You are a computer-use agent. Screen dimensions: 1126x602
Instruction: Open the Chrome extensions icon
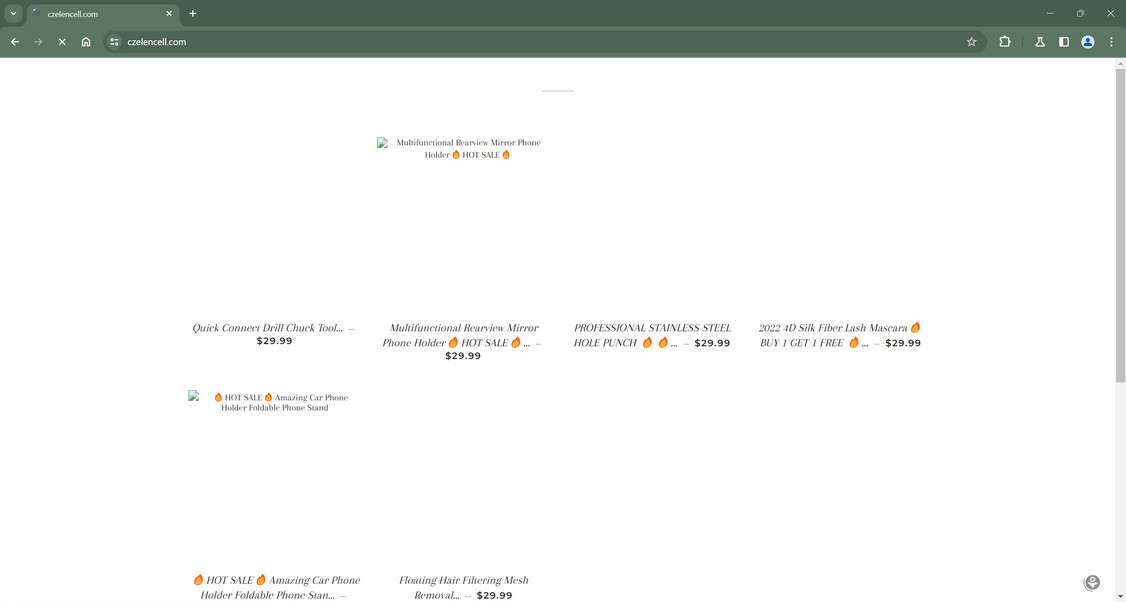point(1004,42)
